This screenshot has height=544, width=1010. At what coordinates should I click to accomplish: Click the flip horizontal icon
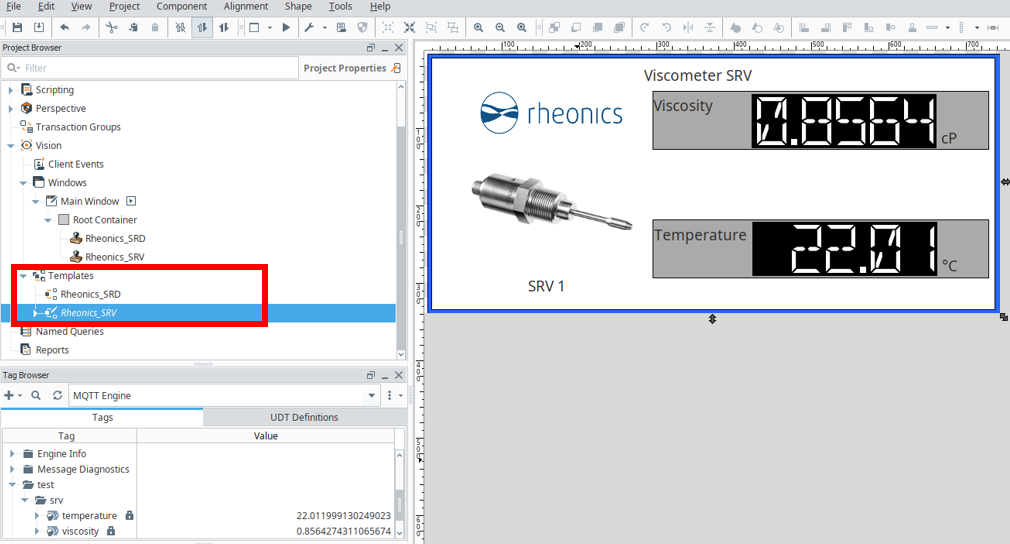[688, 27]
